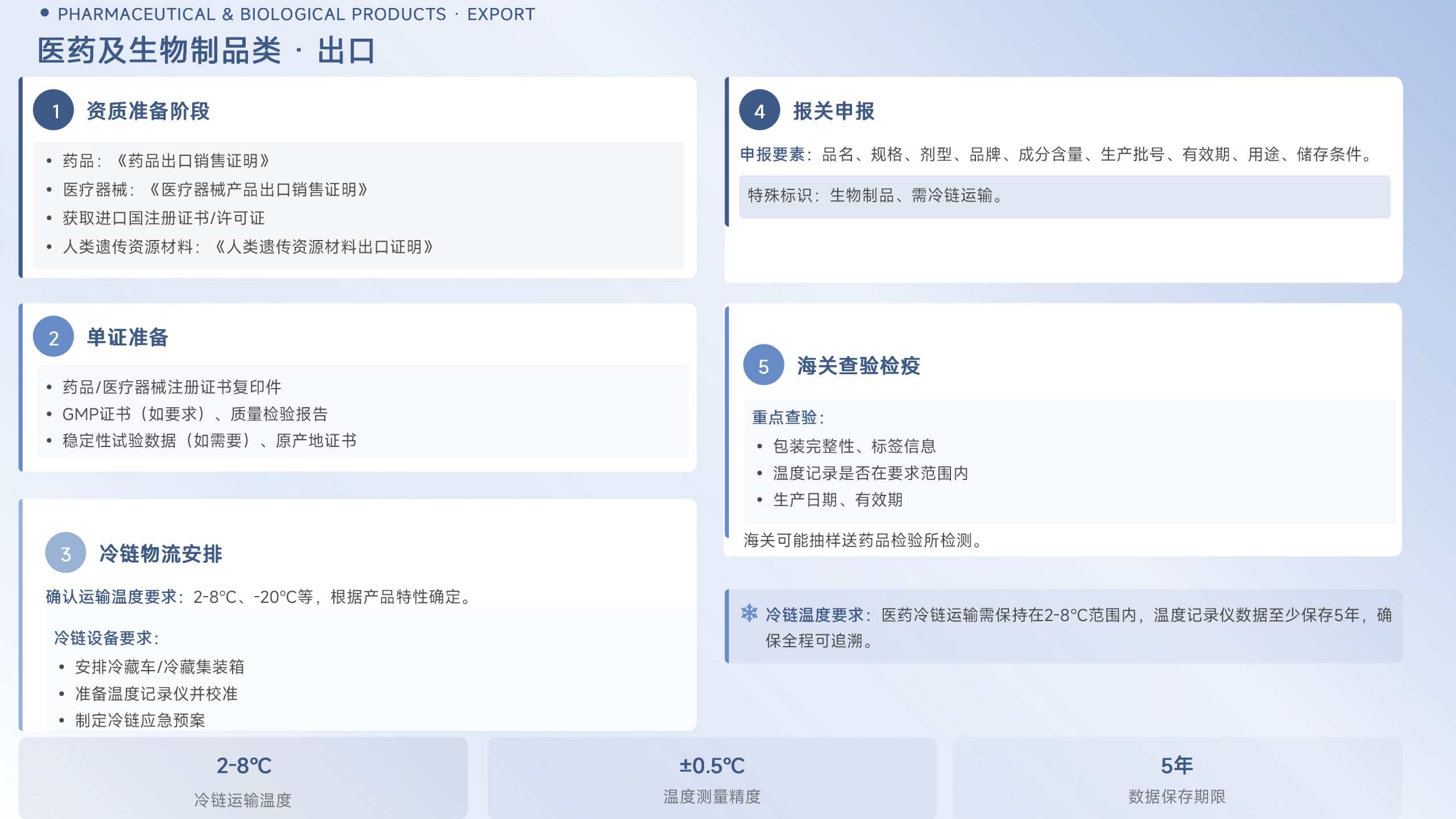
Task: Click the snowflake cold chain icon
Action: pyautogui.click(x=749, y=613)
